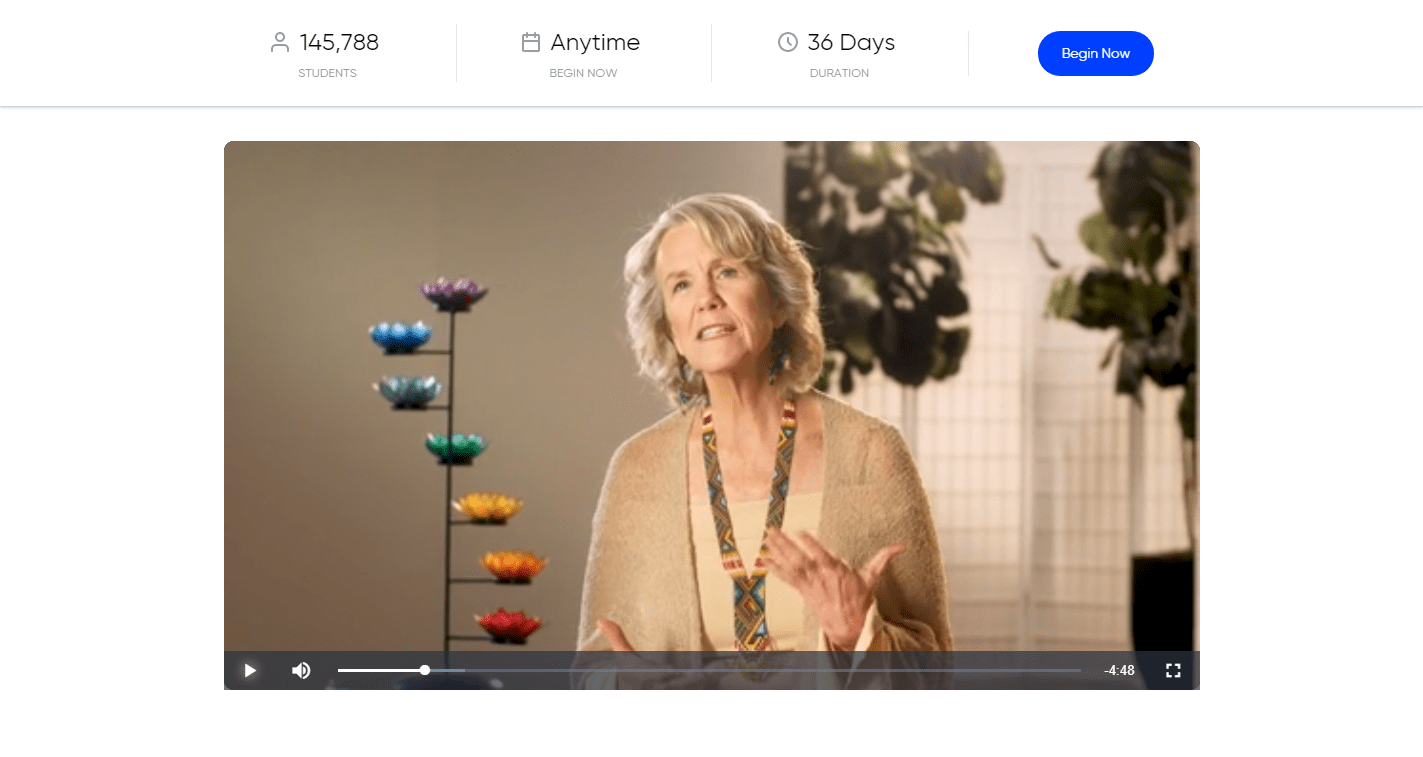This screenshot has width=1423, height=757.
Task: Click the DURATION label
Action: point(839,73)
